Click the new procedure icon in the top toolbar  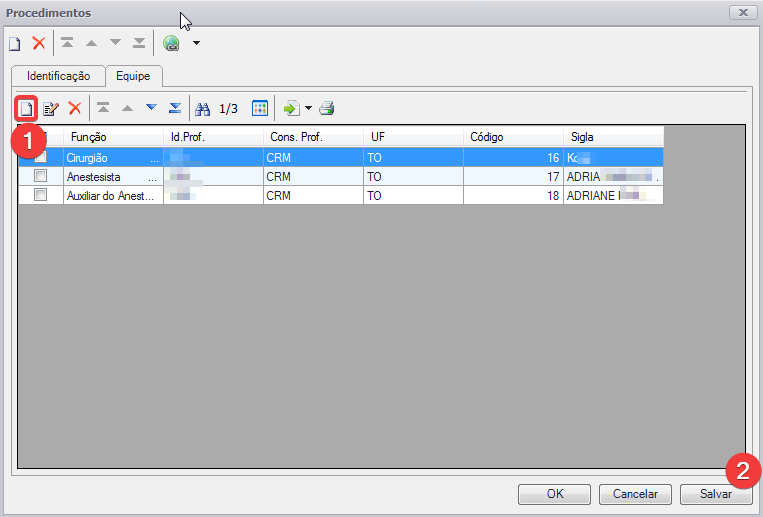[15, 43]
